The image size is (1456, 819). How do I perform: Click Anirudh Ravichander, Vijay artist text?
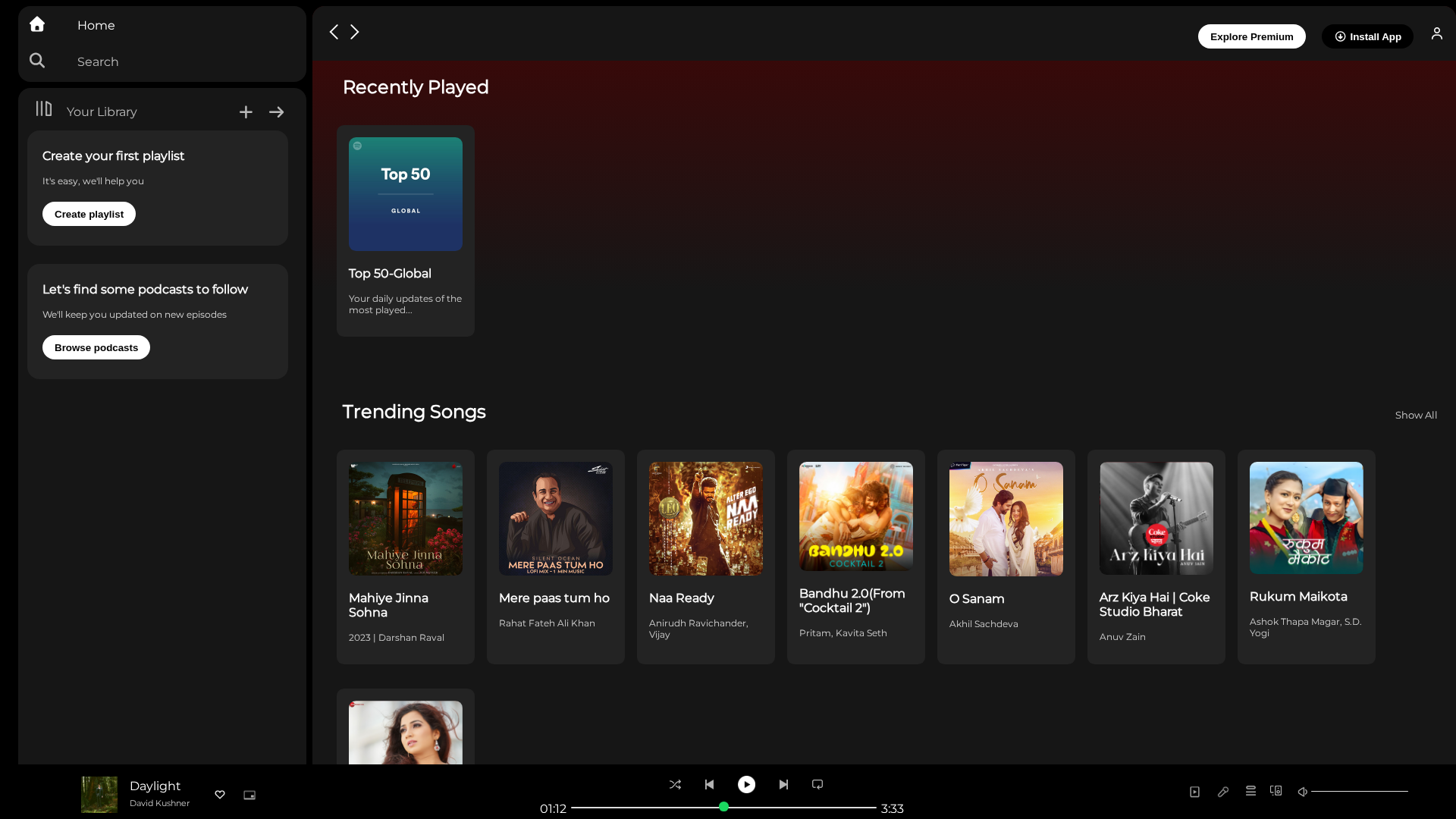coord(698,629)
